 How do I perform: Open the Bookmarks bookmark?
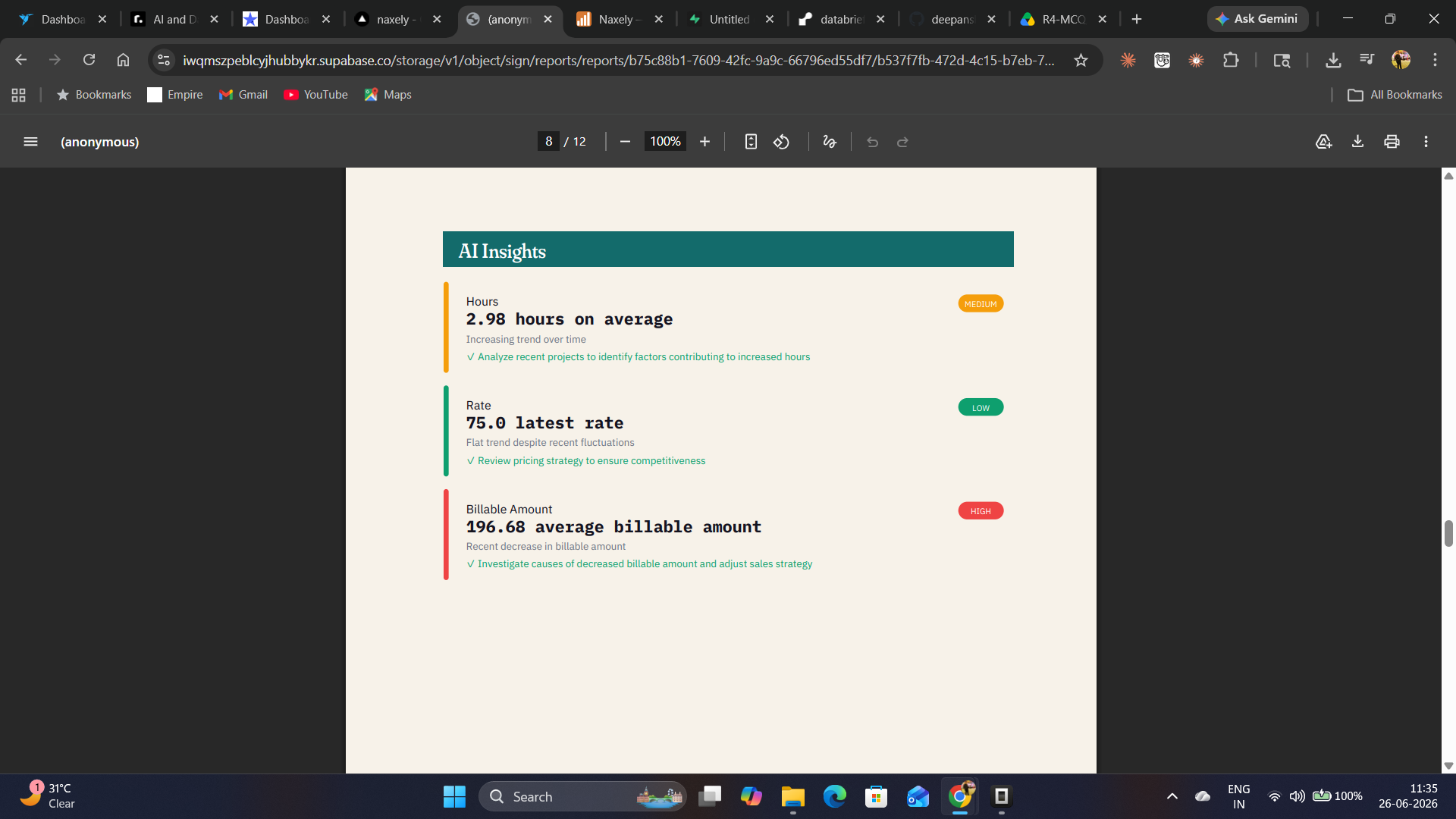(94, 95)
